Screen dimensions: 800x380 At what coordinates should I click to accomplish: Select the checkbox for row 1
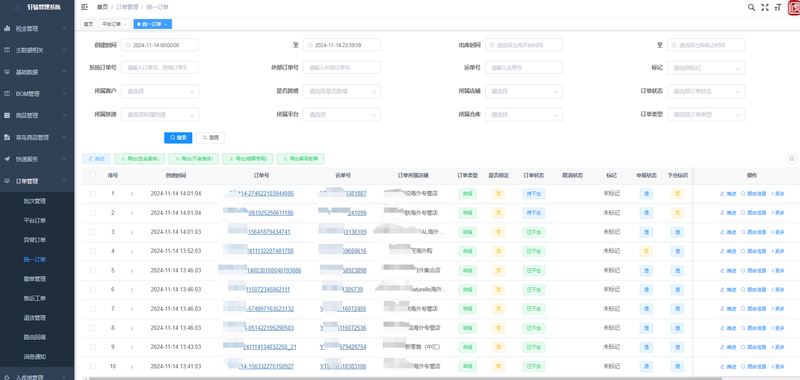[x=92, y=194]
